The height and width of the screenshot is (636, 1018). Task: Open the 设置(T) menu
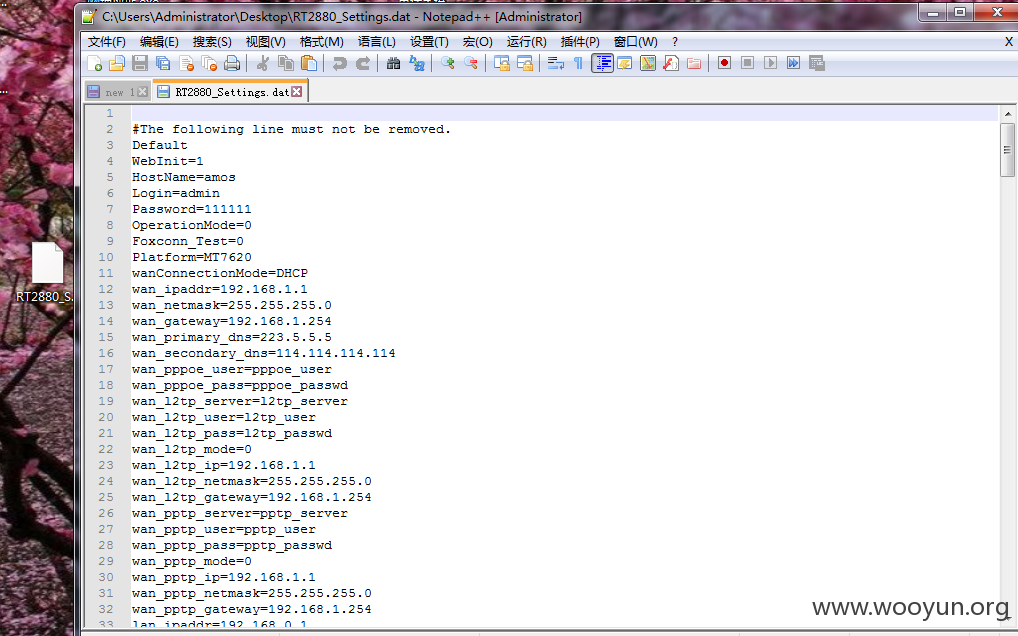(x=429, y=42)
